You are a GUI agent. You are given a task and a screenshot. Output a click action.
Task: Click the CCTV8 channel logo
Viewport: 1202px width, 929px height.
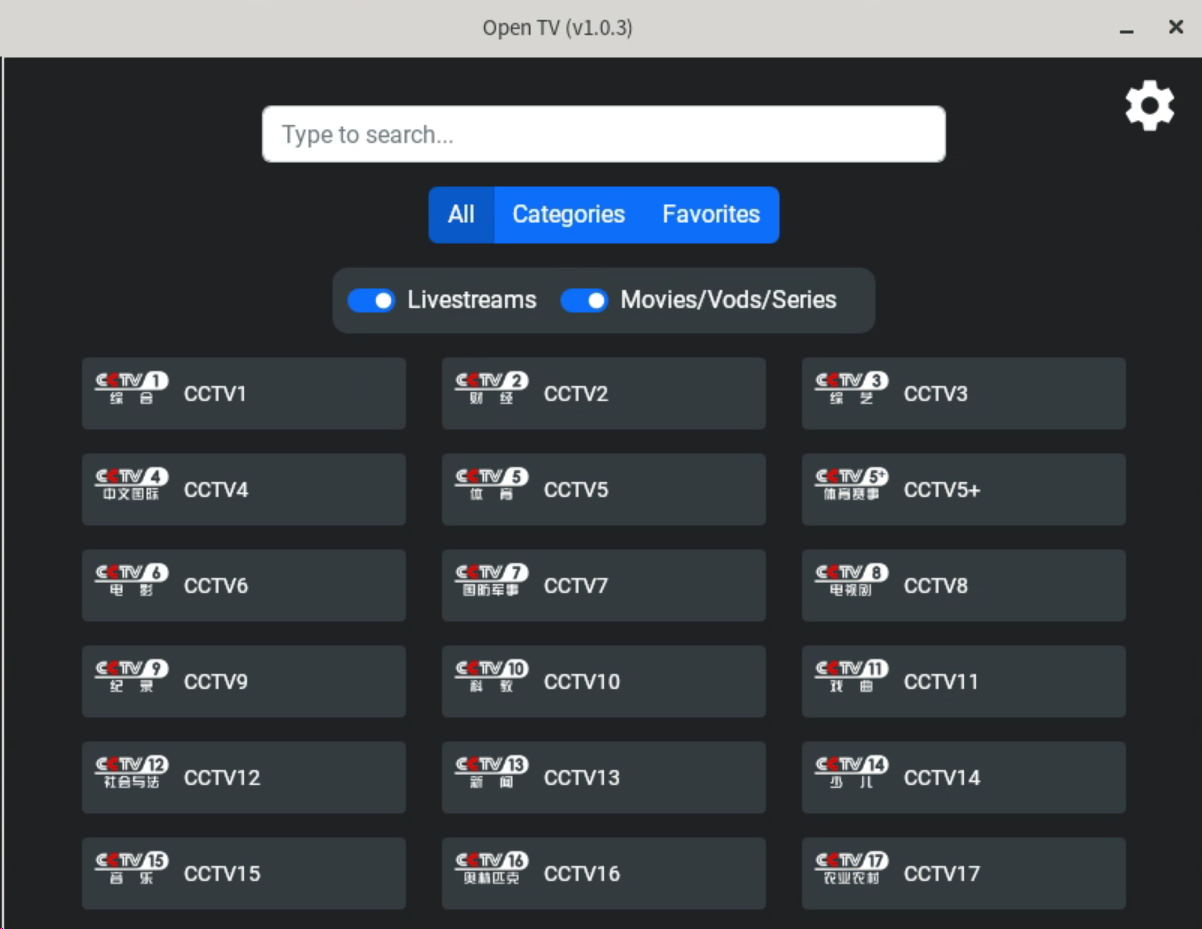coord(852,581)
